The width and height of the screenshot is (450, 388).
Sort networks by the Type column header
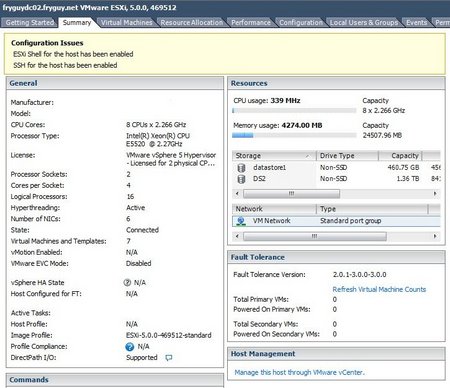pyautogui.click(x=372, y=209)
